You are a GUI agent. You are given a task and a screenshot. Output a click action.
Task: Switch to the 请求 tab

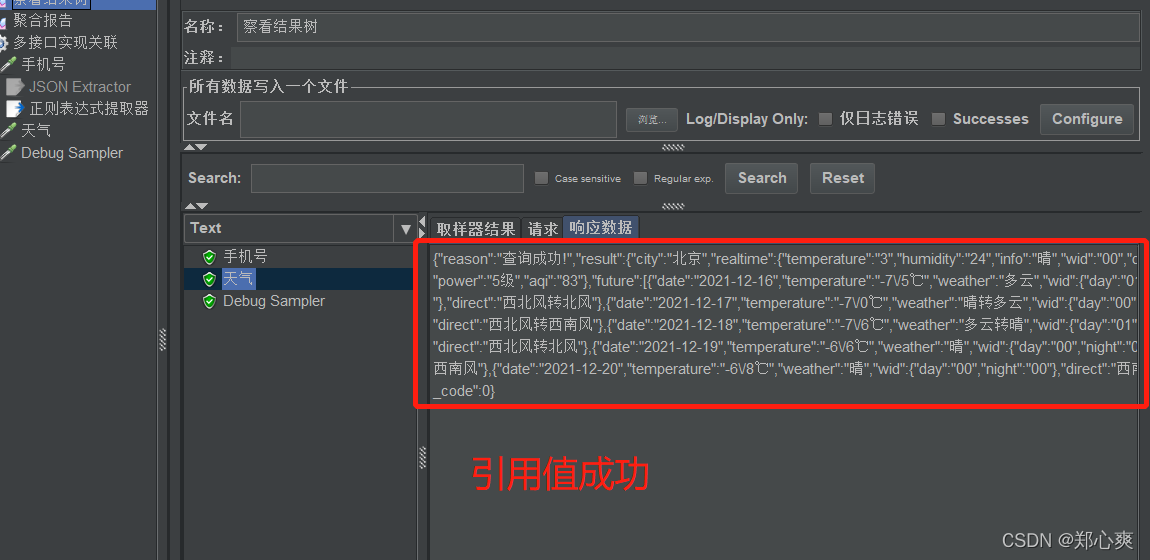543,229
